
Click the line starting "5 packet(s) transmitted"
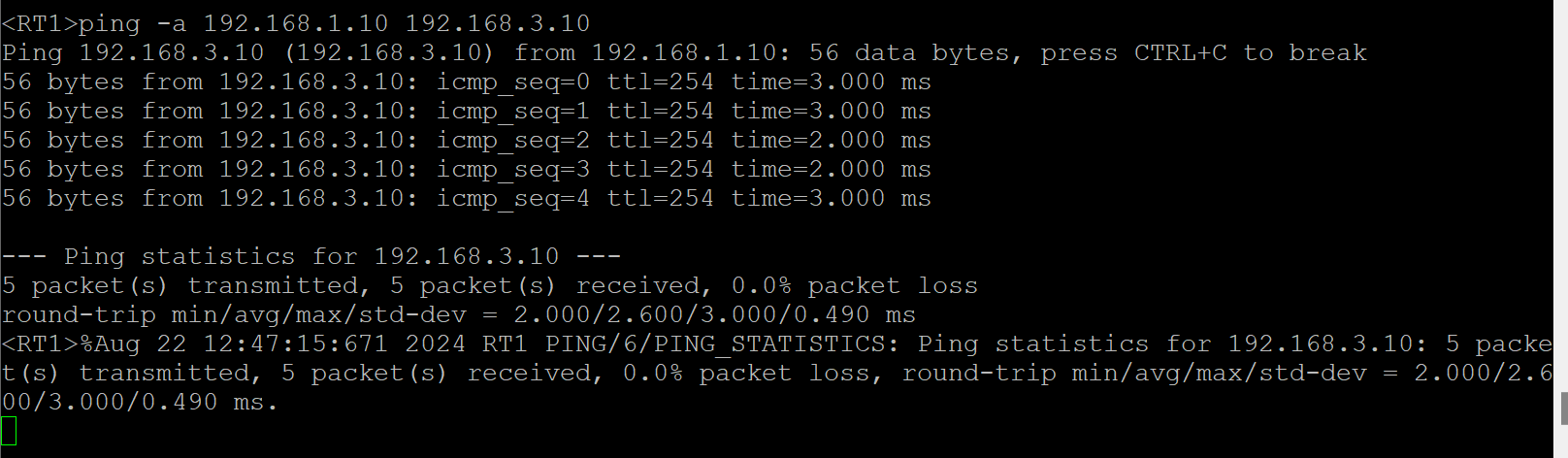(489, 285)
